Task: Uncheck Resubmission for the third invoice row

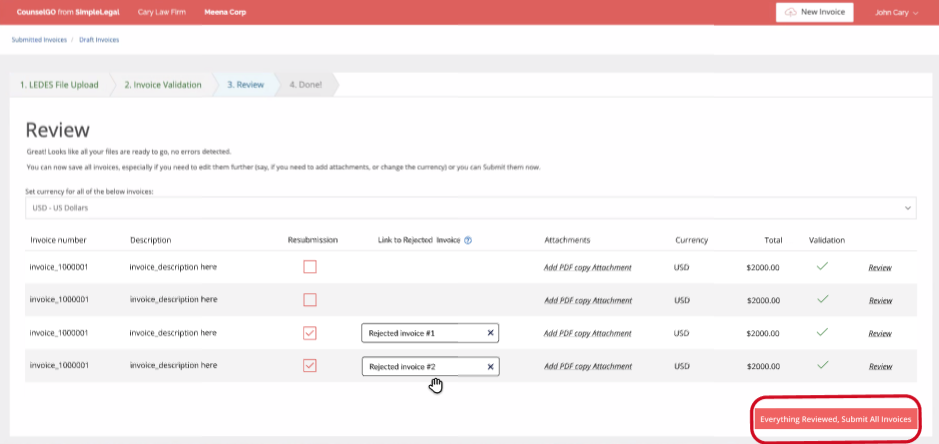Action: click(x=310, y=333)
